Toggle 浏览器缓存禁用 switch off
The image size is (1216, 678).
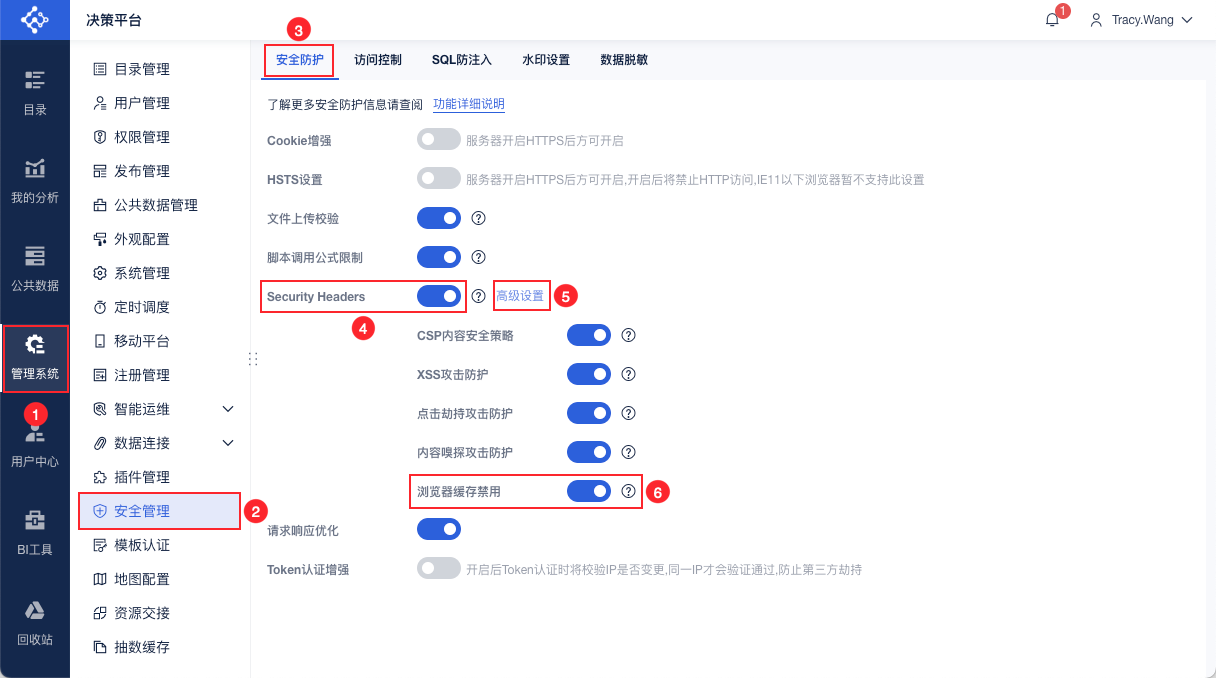[589, 491]
